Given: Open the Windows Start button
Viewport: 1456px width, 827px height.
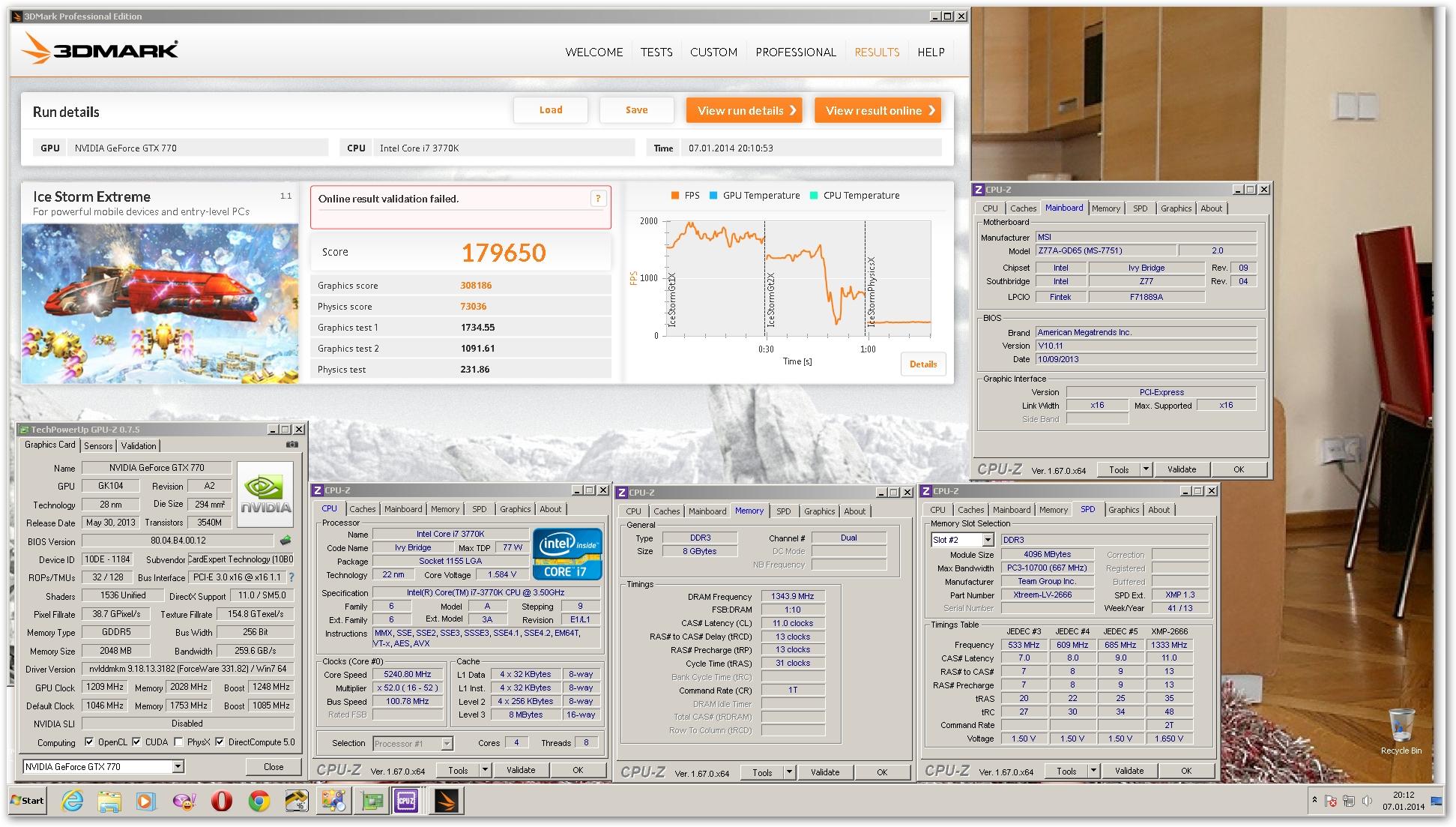Looking at the screenshot, I should (28, 801).
